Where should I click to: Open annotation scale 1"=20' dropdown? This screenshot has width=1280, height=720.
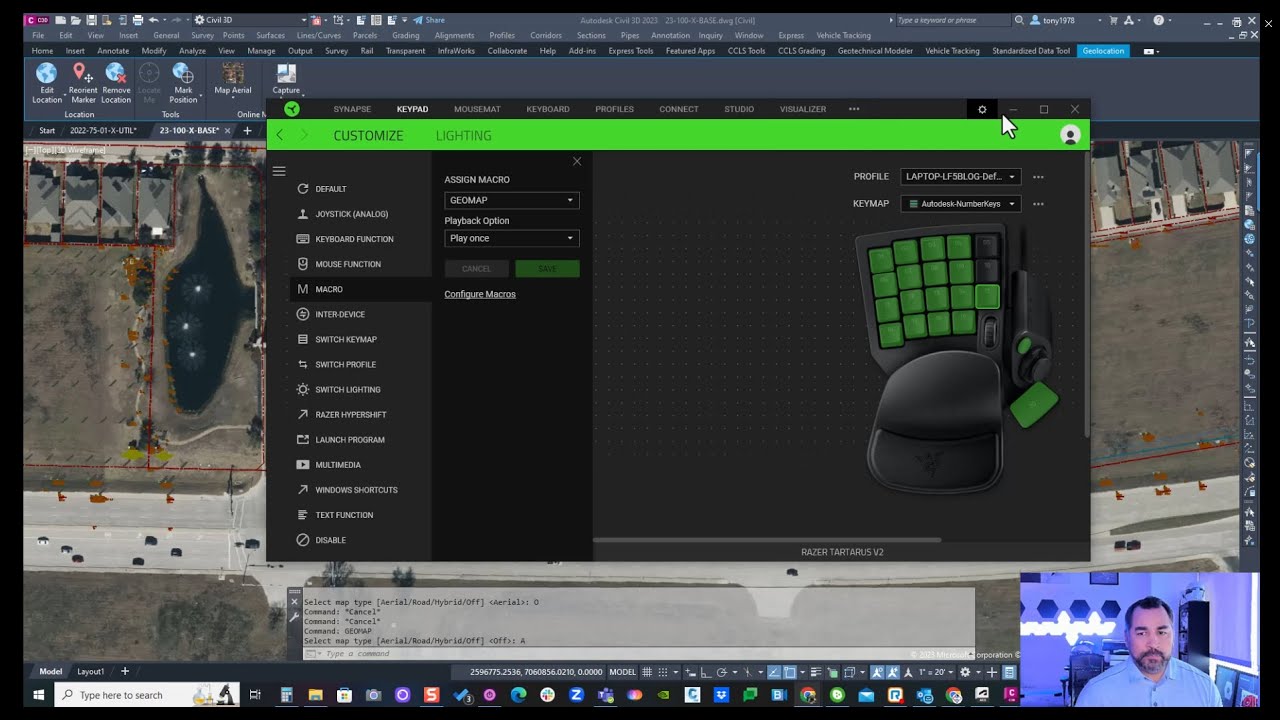click(937, 672)
